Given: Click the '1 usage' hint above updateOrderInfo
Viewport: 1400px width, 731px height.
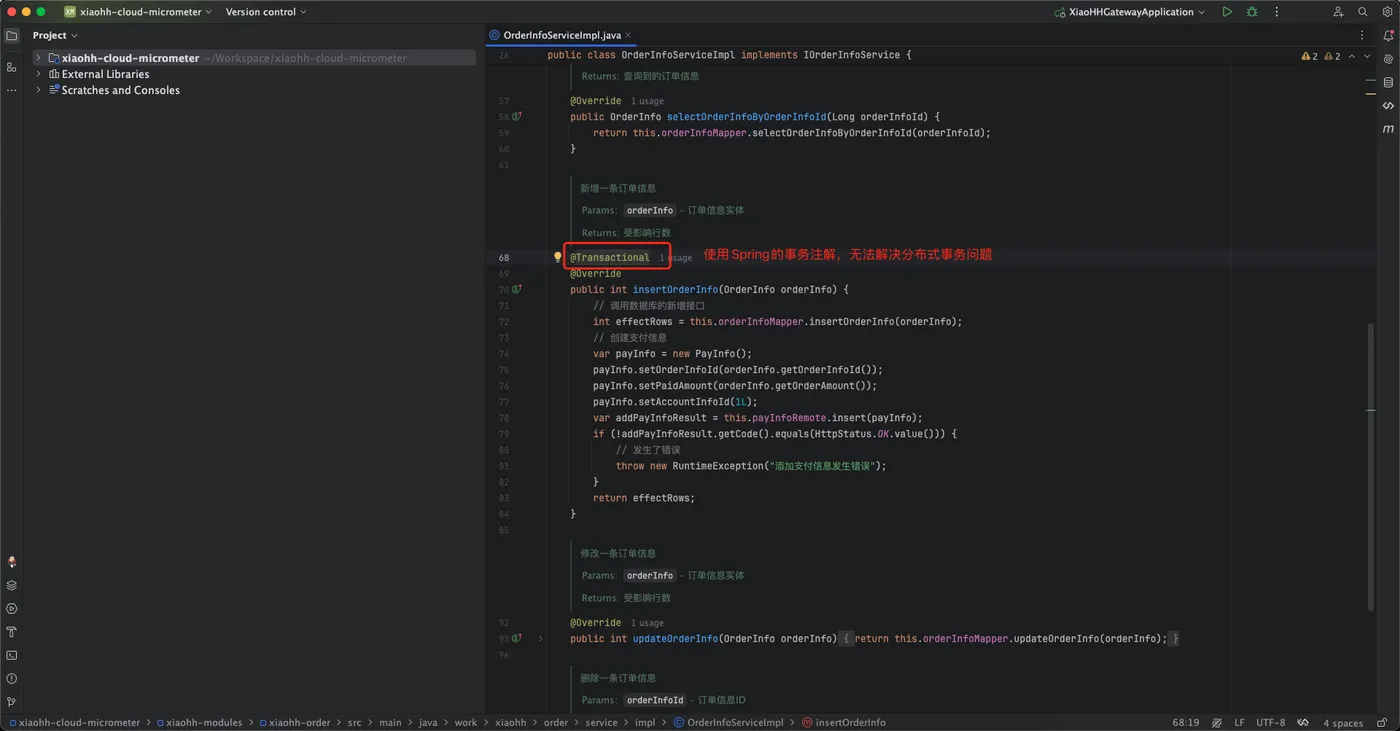Looking at the screenshot, I should click(647, 623).
